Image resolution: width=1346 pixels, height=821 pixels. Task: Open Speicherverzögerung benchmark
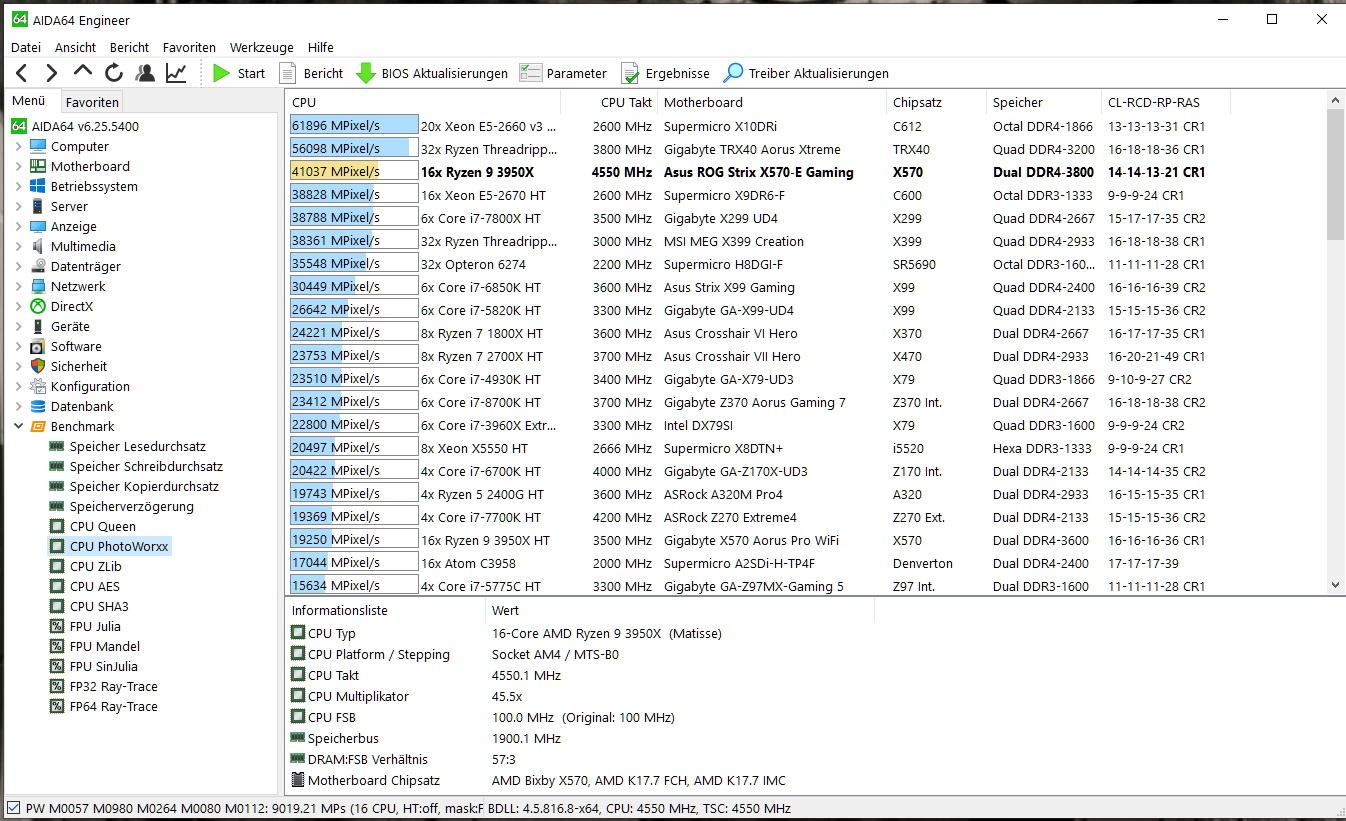point(122,506)
